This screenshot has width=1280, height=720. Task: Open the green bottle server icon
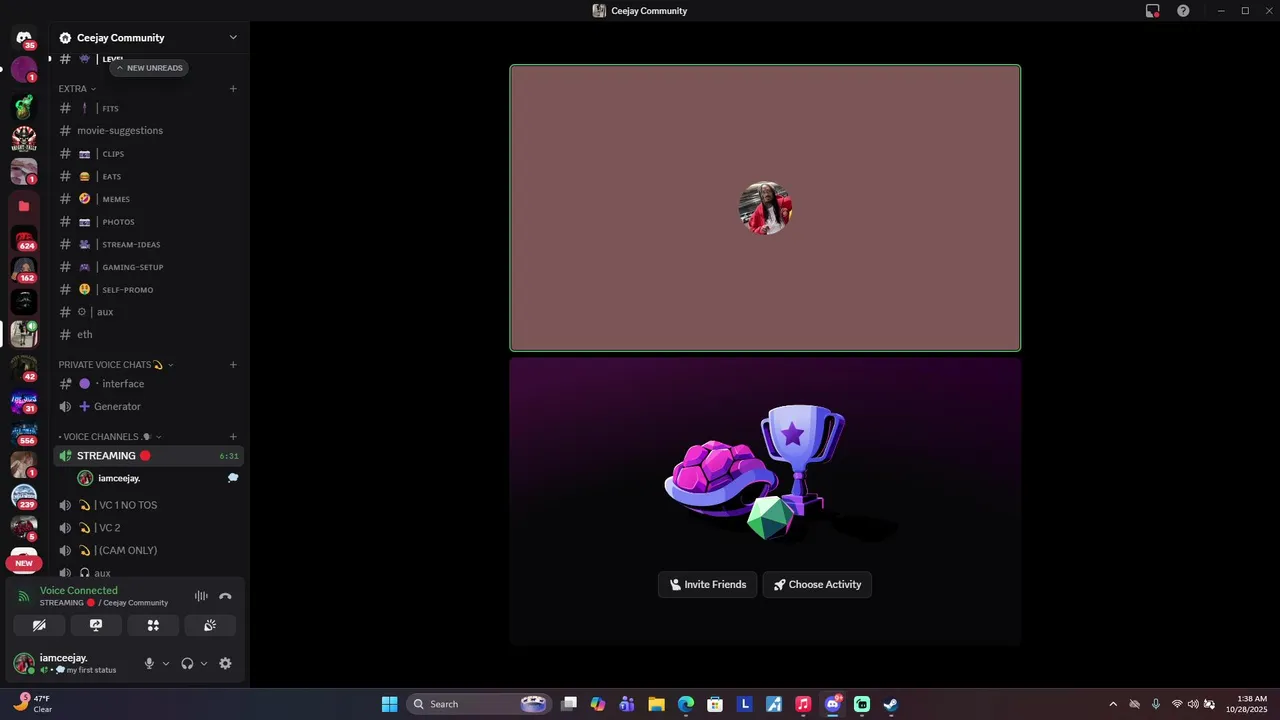click(x=24, y=106)
